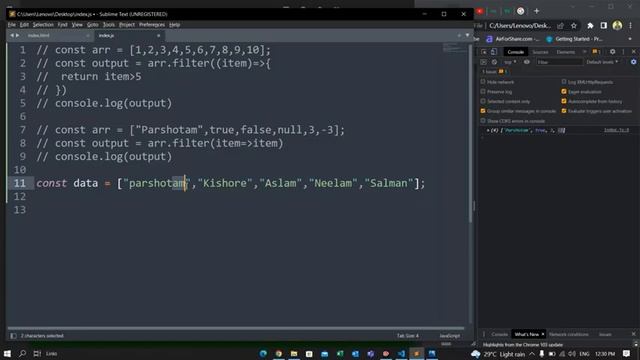Image resolution: width=640 pixels, height=360 pixels.
Task: Open the Project menu
Action: [x=127, y=25]
